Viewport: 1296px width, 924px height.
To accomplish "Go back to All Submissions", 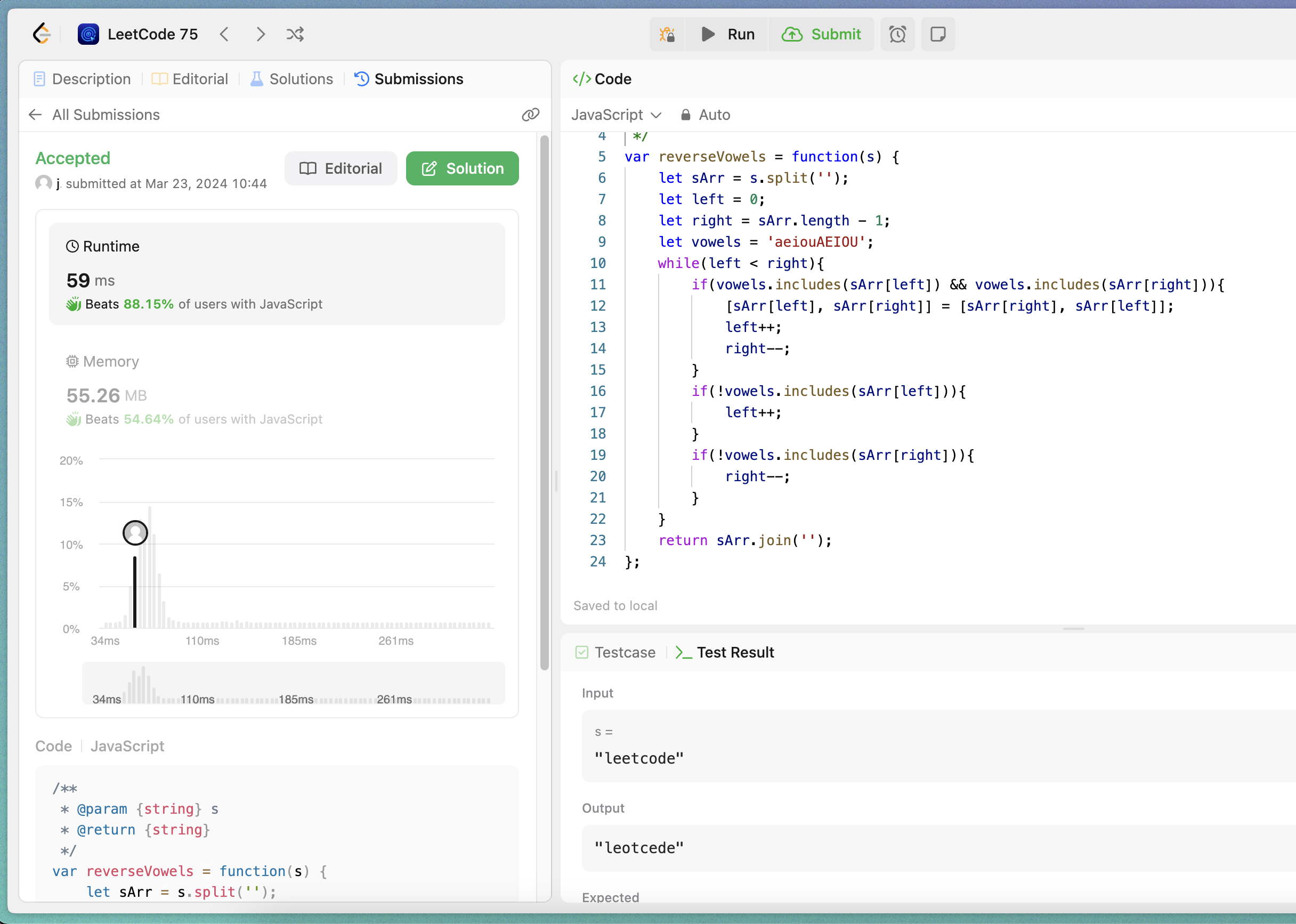I will [x=94, y=115].
